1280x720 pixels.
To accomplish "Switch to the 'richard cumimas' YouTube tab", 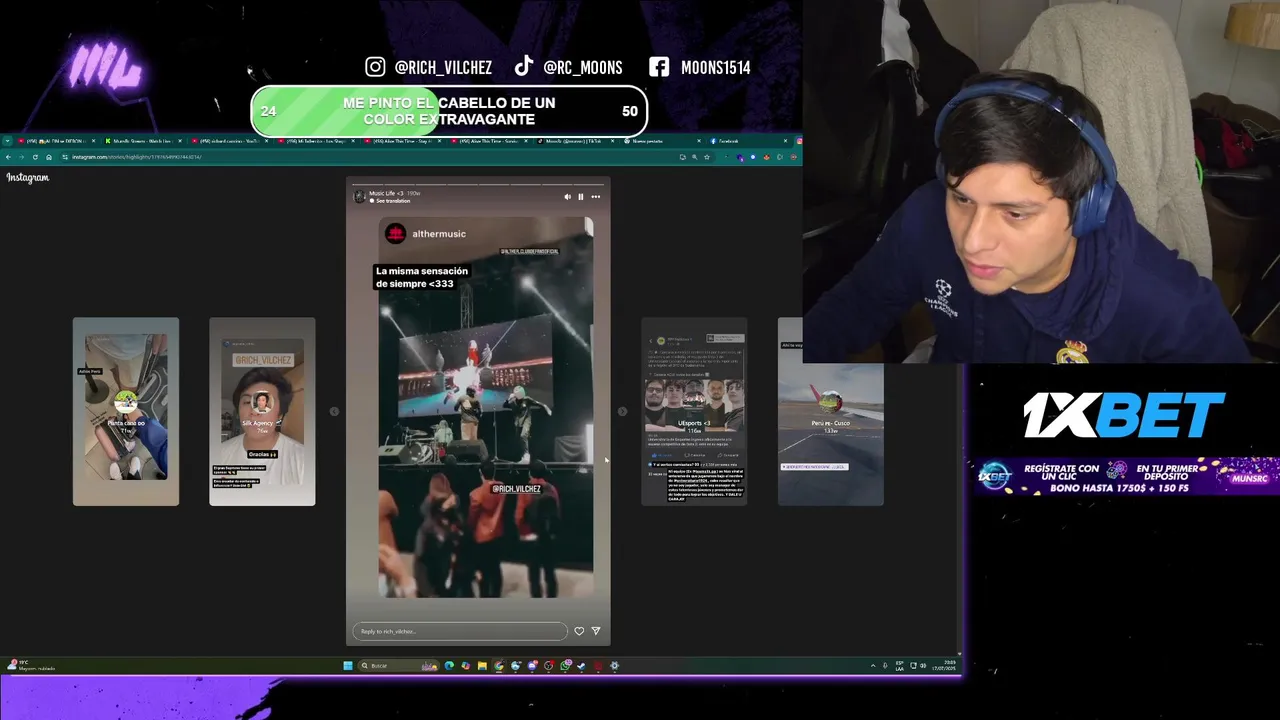I will [x=229, y=141].
